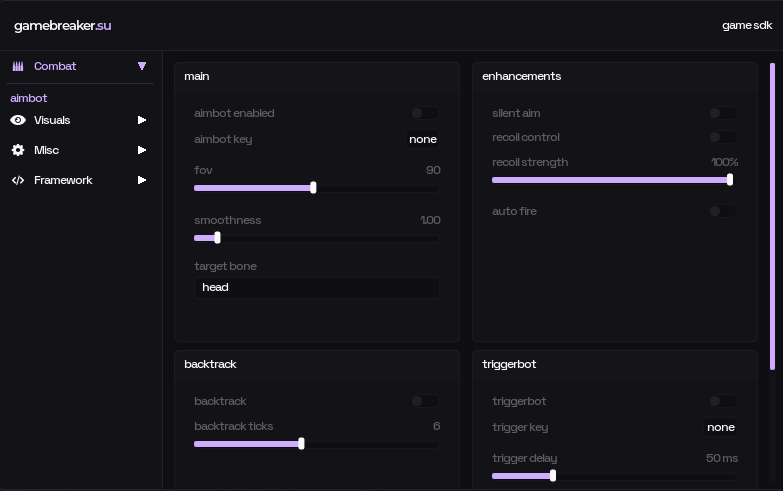The height and width of the screenshot is (491, 783).
Task: Toggle the recoil control switch
Action: tap(723, 137)
